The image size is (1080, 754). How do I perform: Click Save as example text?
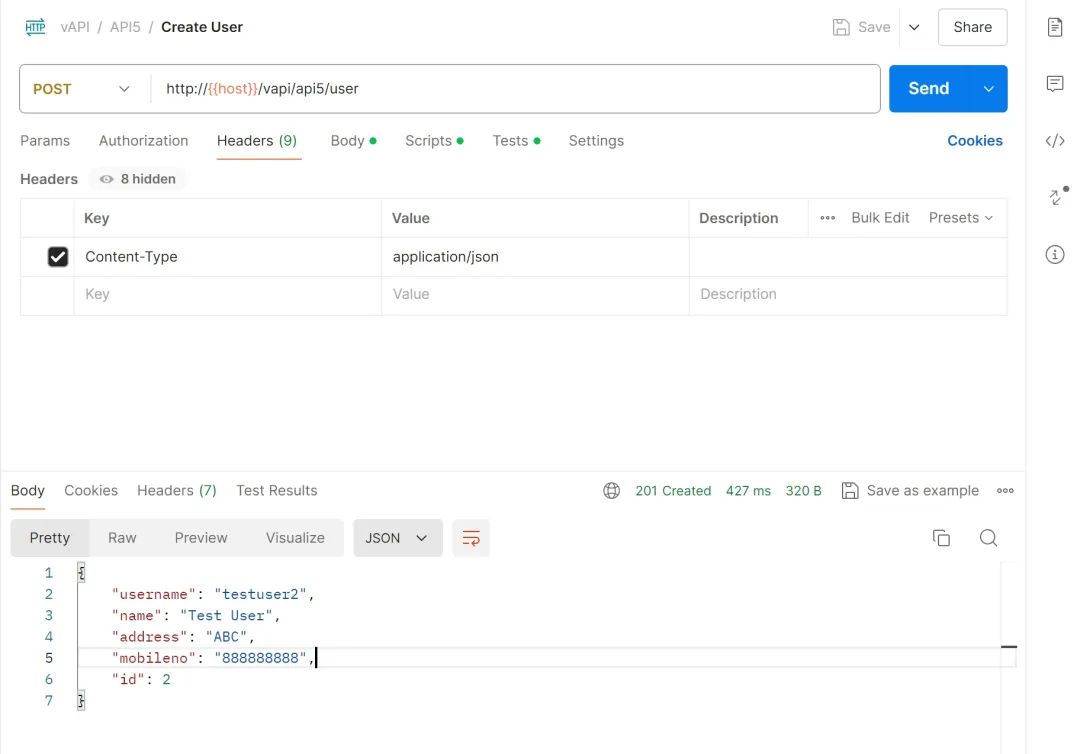click(x=922, y=490)
